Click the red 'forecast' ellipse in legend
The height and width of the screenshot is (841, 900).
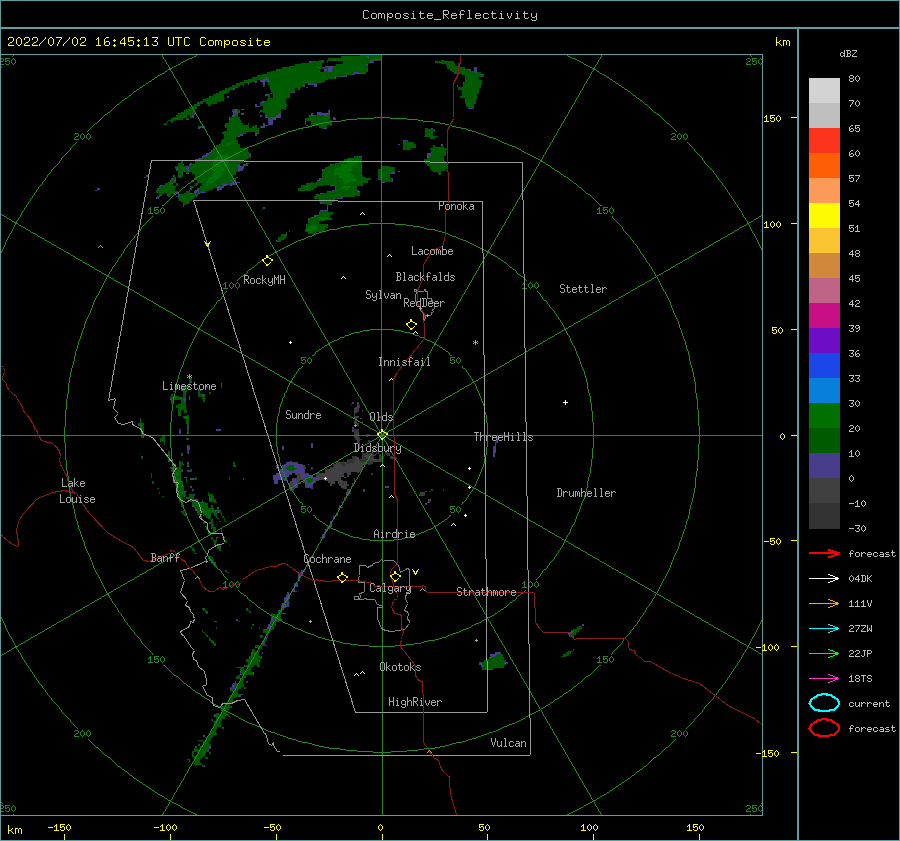(824, 728)
